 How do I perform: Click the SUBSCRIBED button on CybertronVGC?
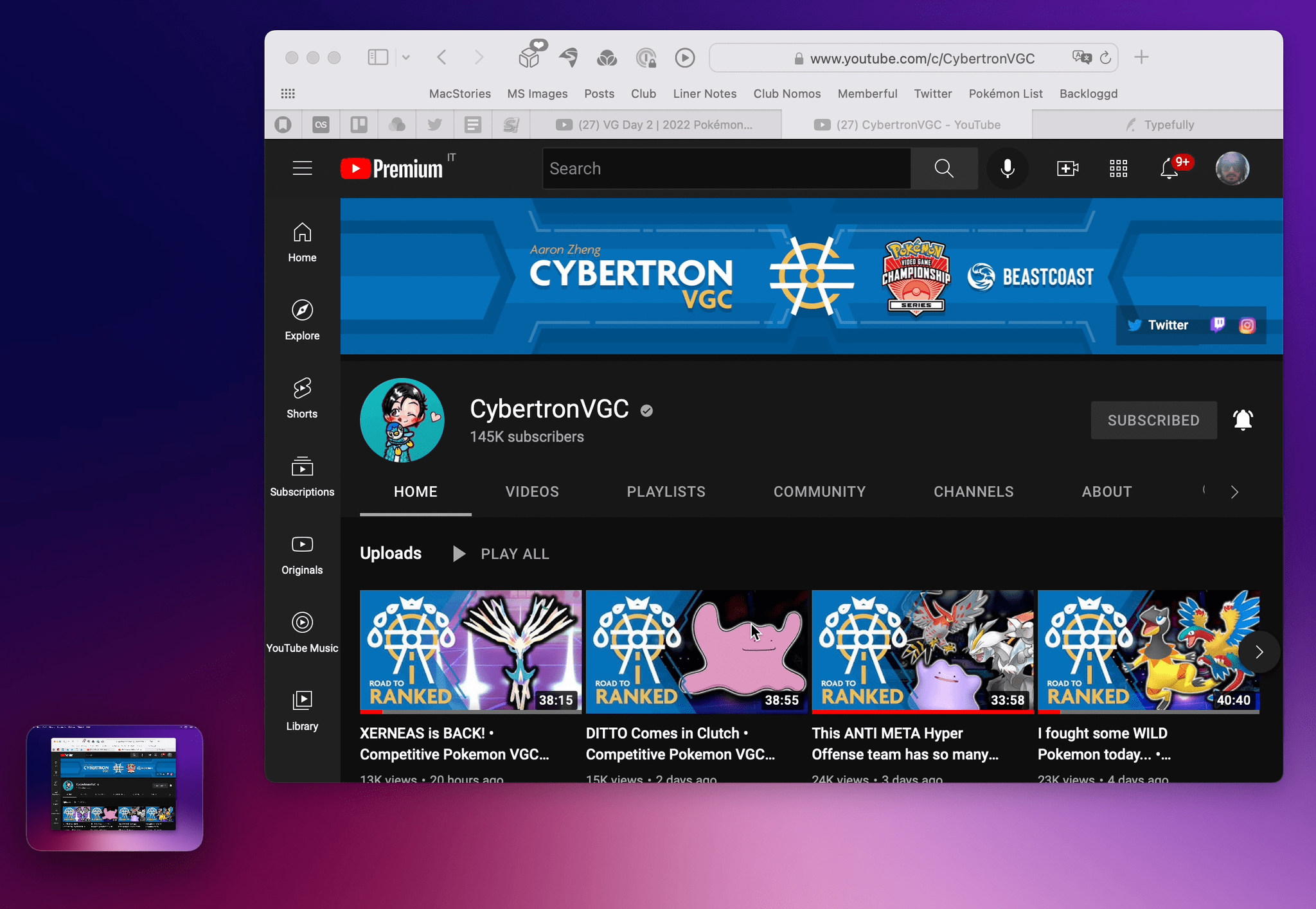pos(1153,419)
